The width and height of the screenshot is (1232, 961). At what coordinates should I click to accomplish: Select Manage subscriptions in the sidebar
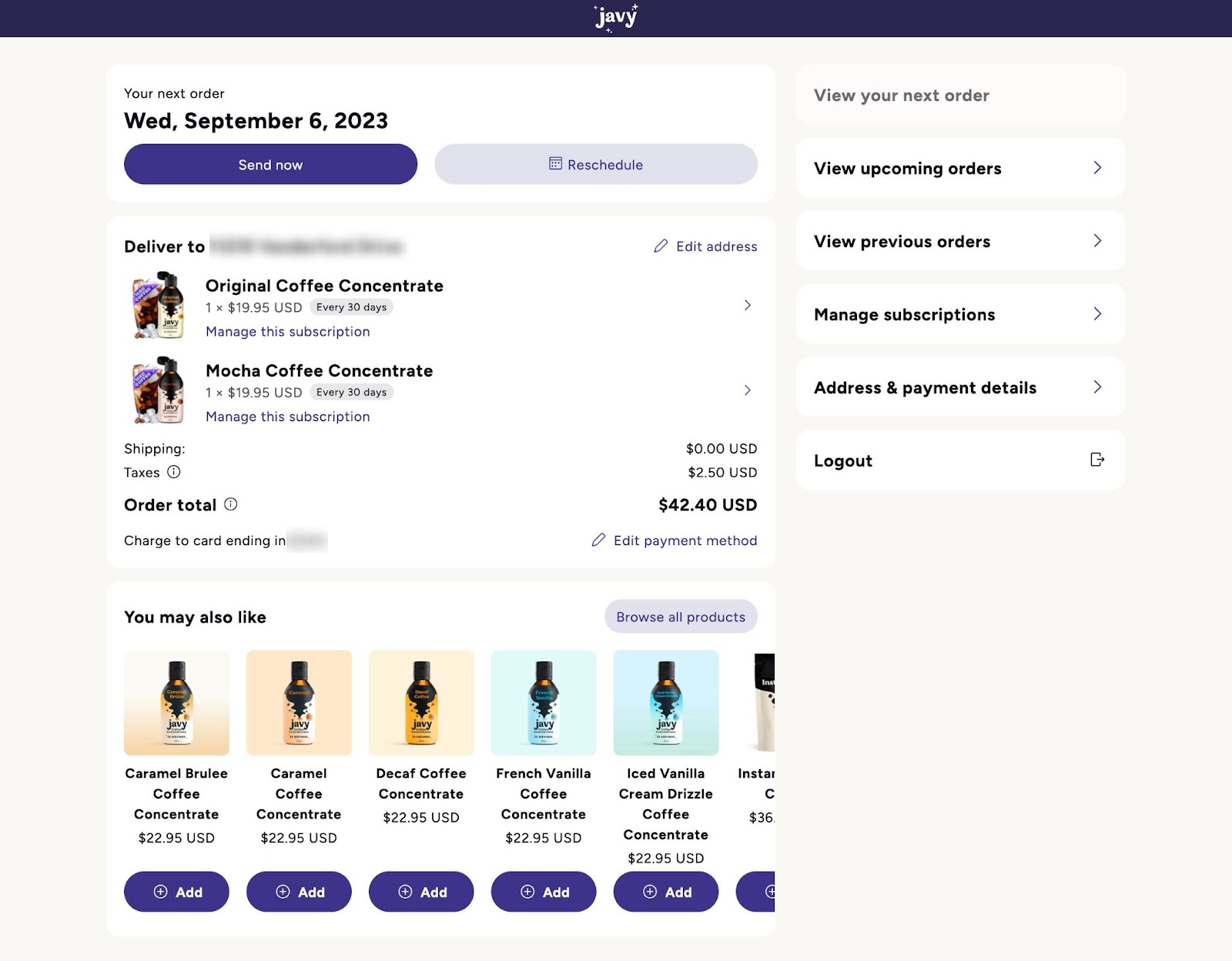904,313
